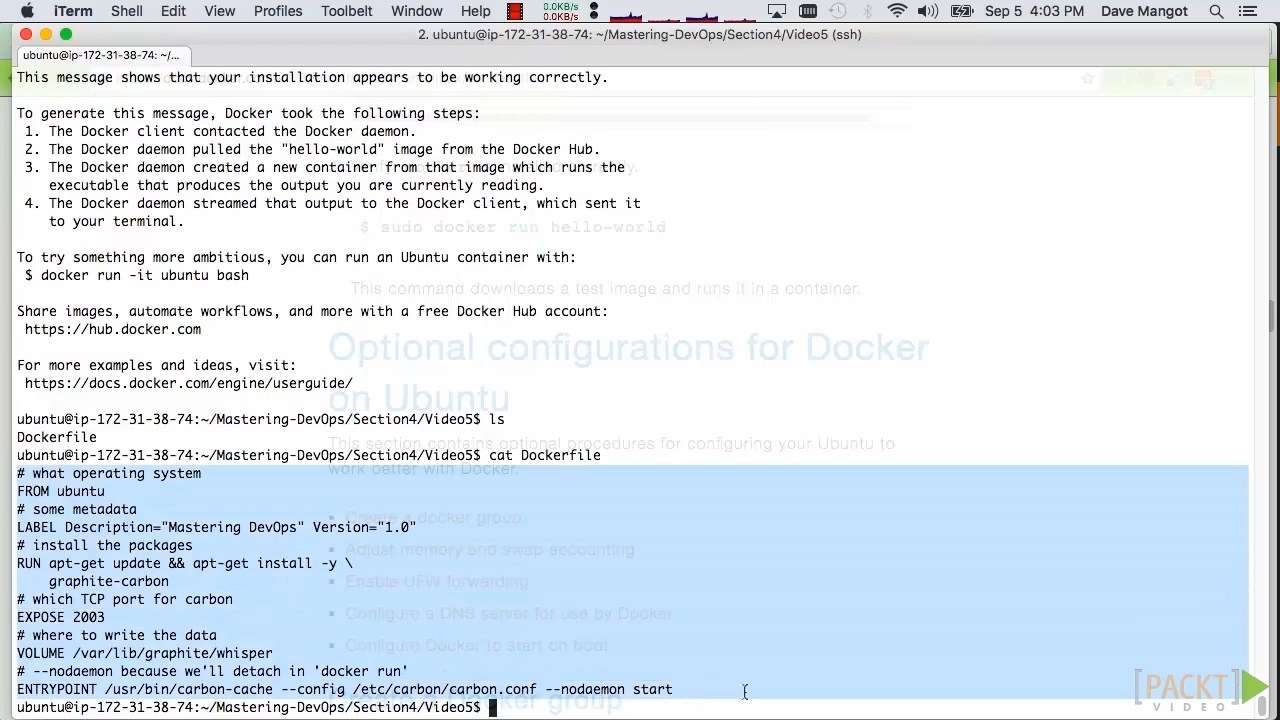The image size is (1280, 720).
Task: Open the Edit menu
Action: (173, 11)
